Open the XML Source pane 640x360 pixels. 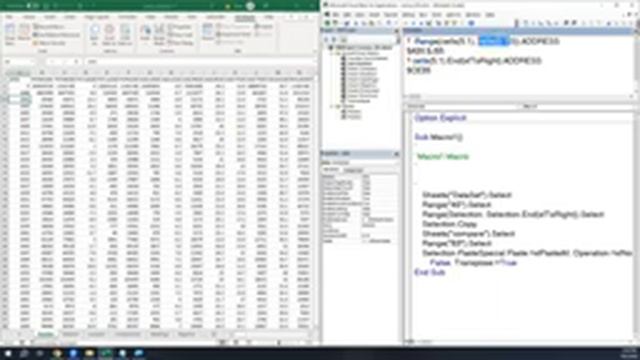[x=208, y=33]
